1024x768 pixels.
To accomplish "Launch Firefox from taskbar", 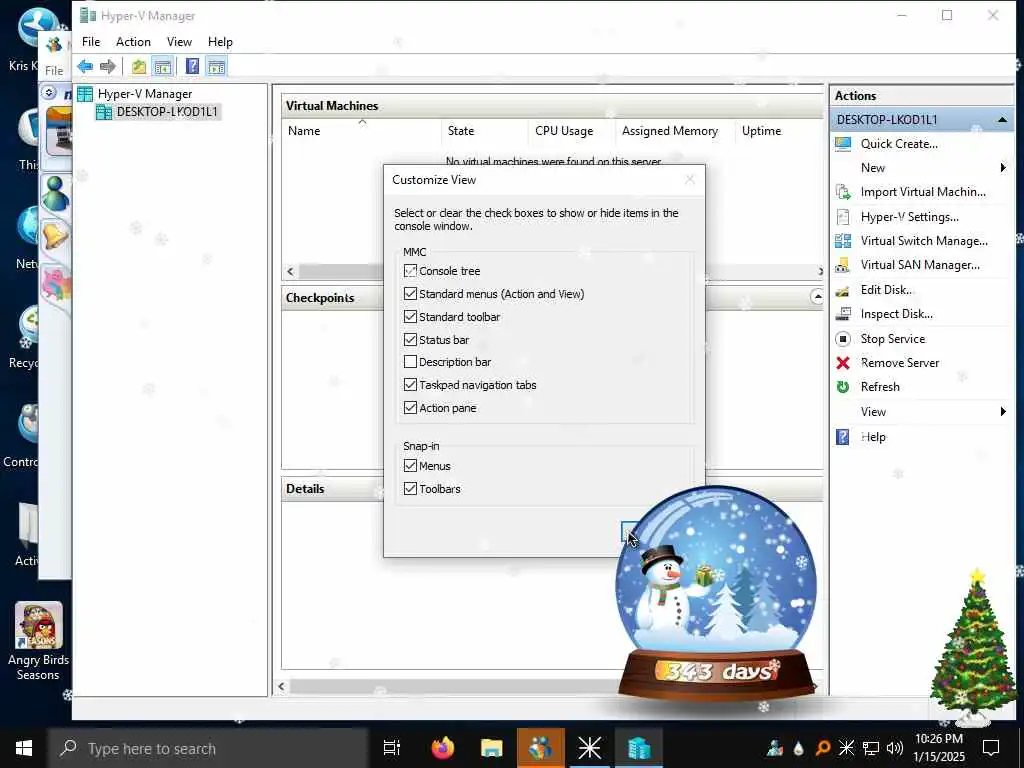I will point(443,748).
